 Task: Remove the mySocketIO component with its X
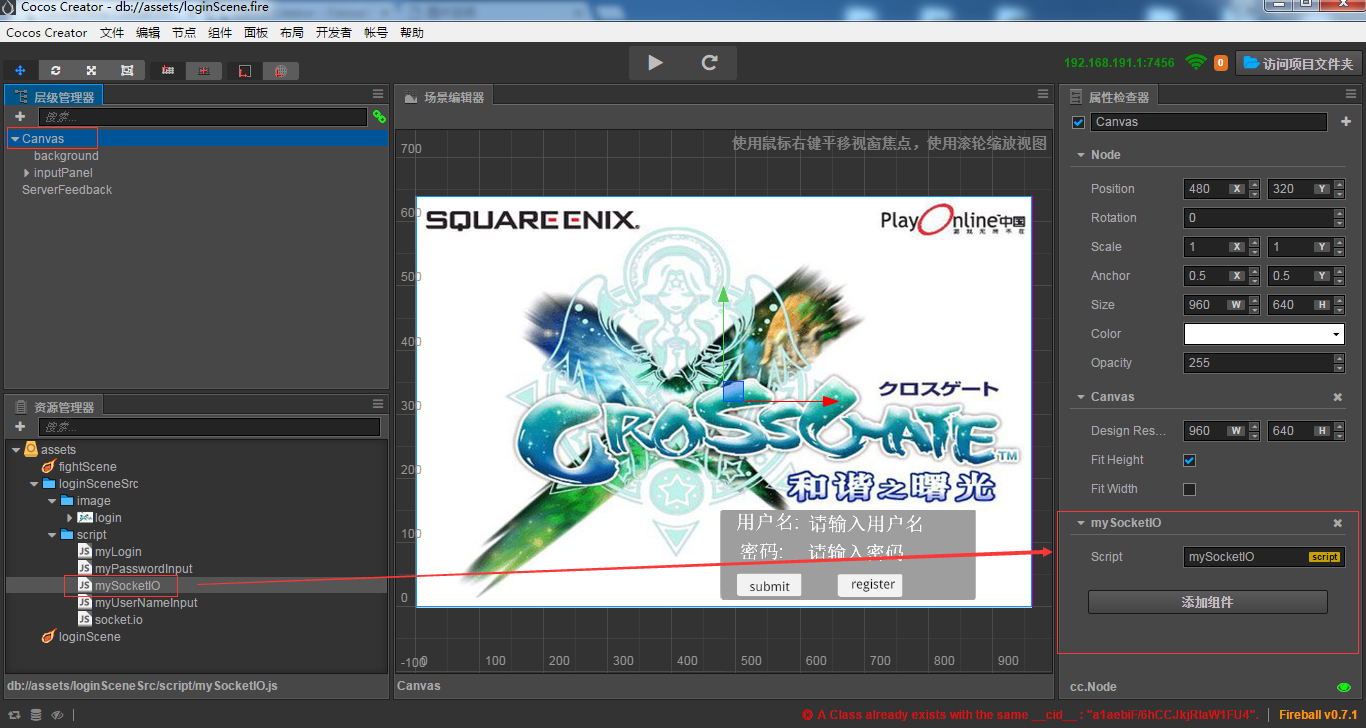click(x=1338, y=523)
